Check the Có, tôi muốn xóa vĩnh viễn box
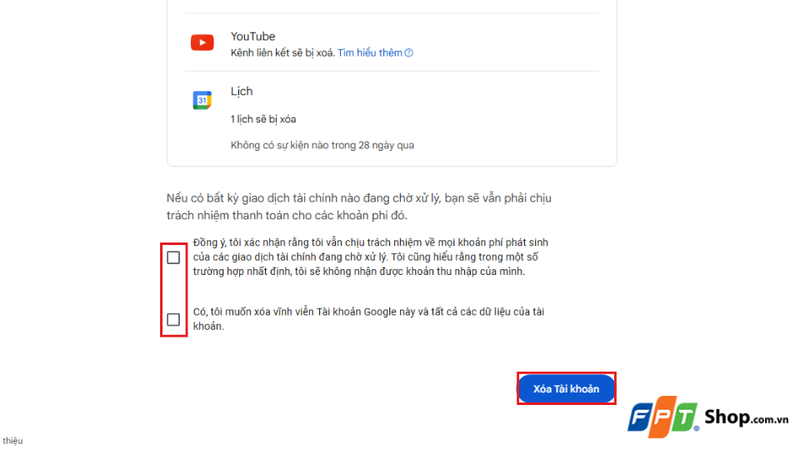This screenshot has width=800, height=450. click(x=173, y=320)
